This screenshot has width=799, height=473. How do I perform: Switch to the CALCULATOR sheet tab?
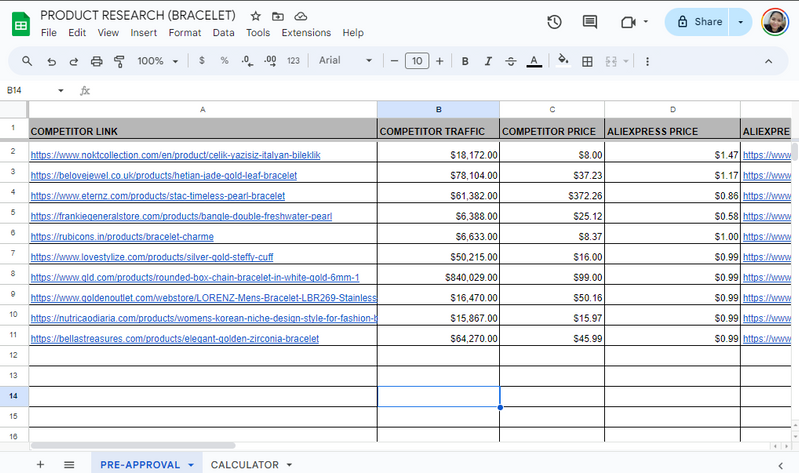pyautogui.click(x=245, y=465)
